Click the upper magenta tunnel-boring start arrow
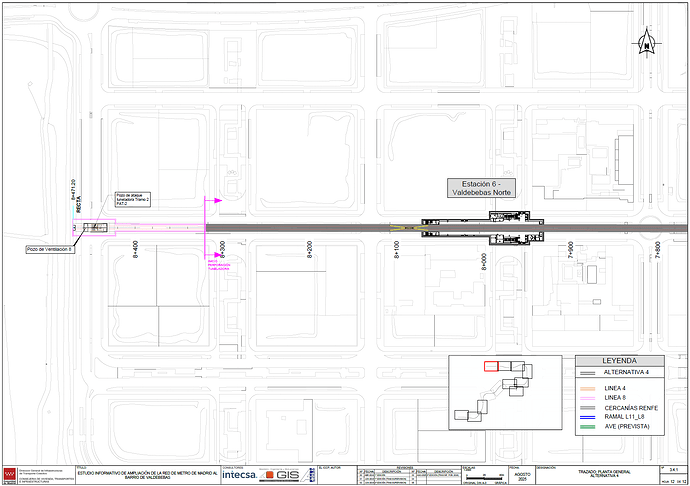The width and height of the screenshot is (690, 486). tap(212, 200)
